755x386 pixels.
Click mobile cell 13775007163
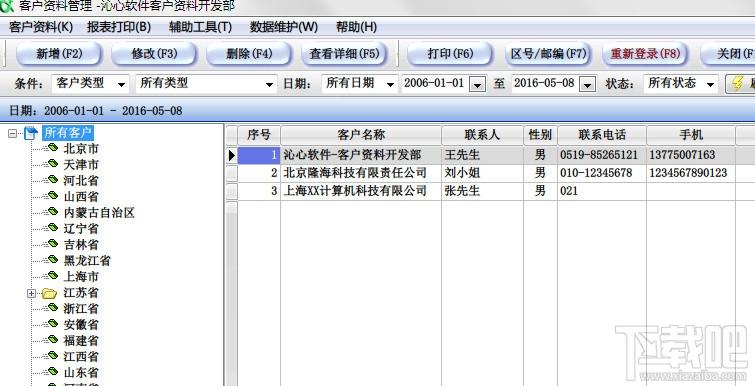(691, 155)
